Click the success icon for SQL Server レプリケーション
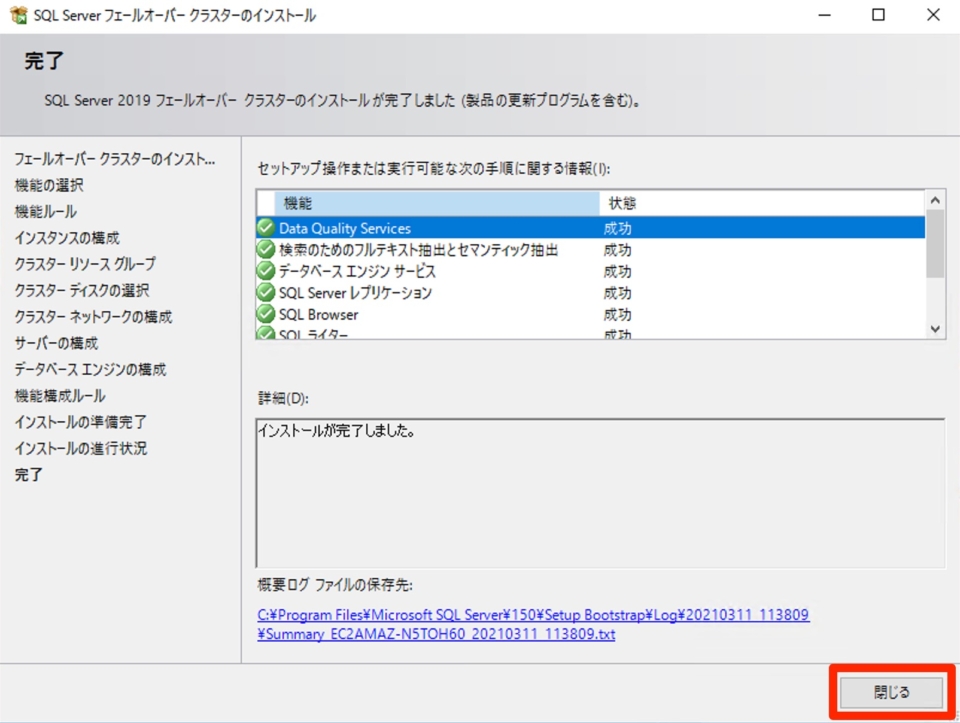960x723 pixels. pos(266,292)
